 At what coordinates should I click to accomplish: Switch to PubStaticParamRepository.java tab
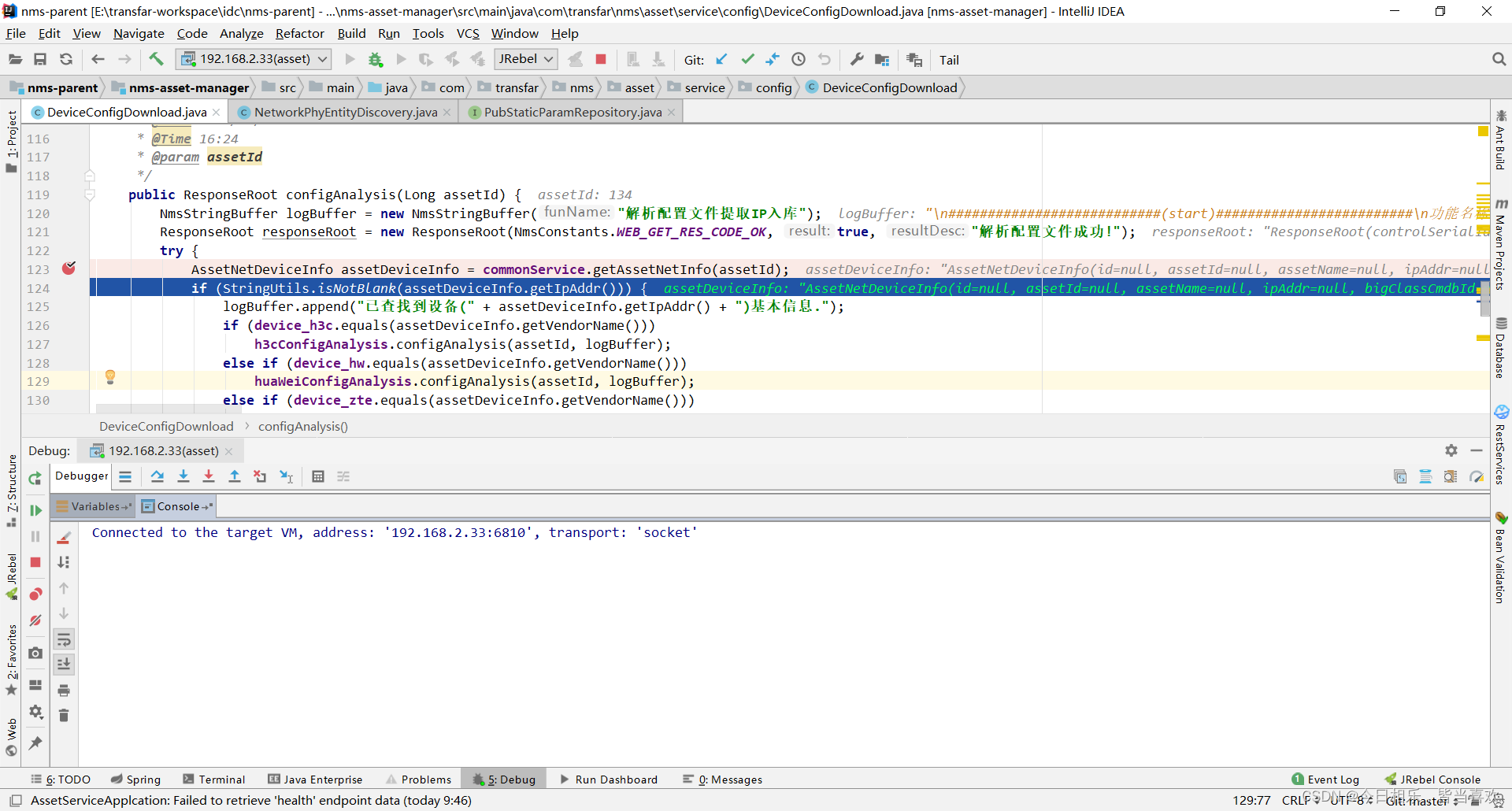click(x=573, y=113)
